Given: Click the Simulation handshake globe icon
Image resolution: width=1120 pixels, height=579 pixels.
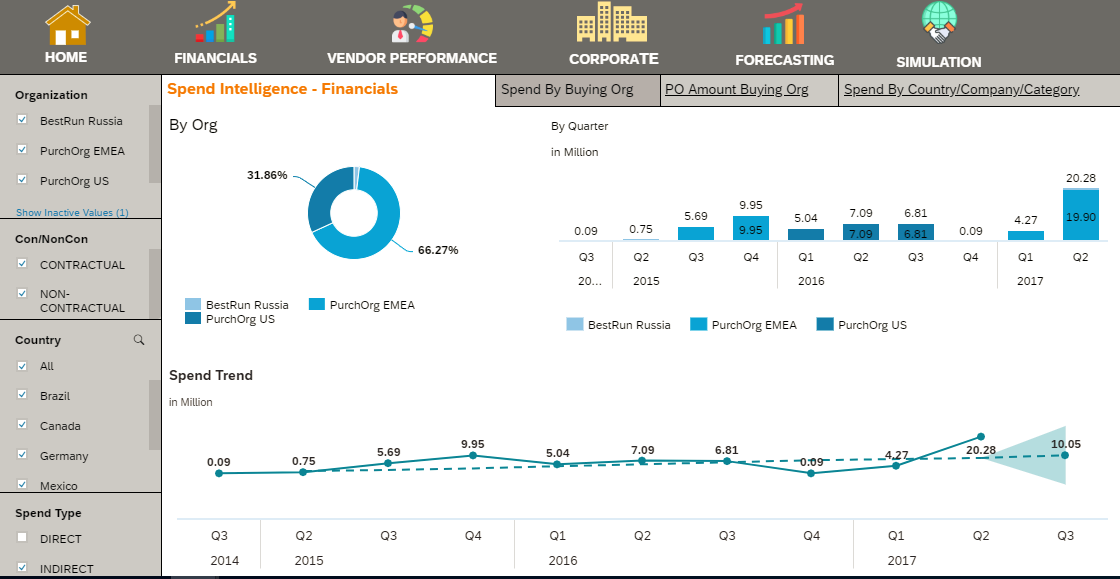Looking at the screenshot, I should click(x=938, y=24).
